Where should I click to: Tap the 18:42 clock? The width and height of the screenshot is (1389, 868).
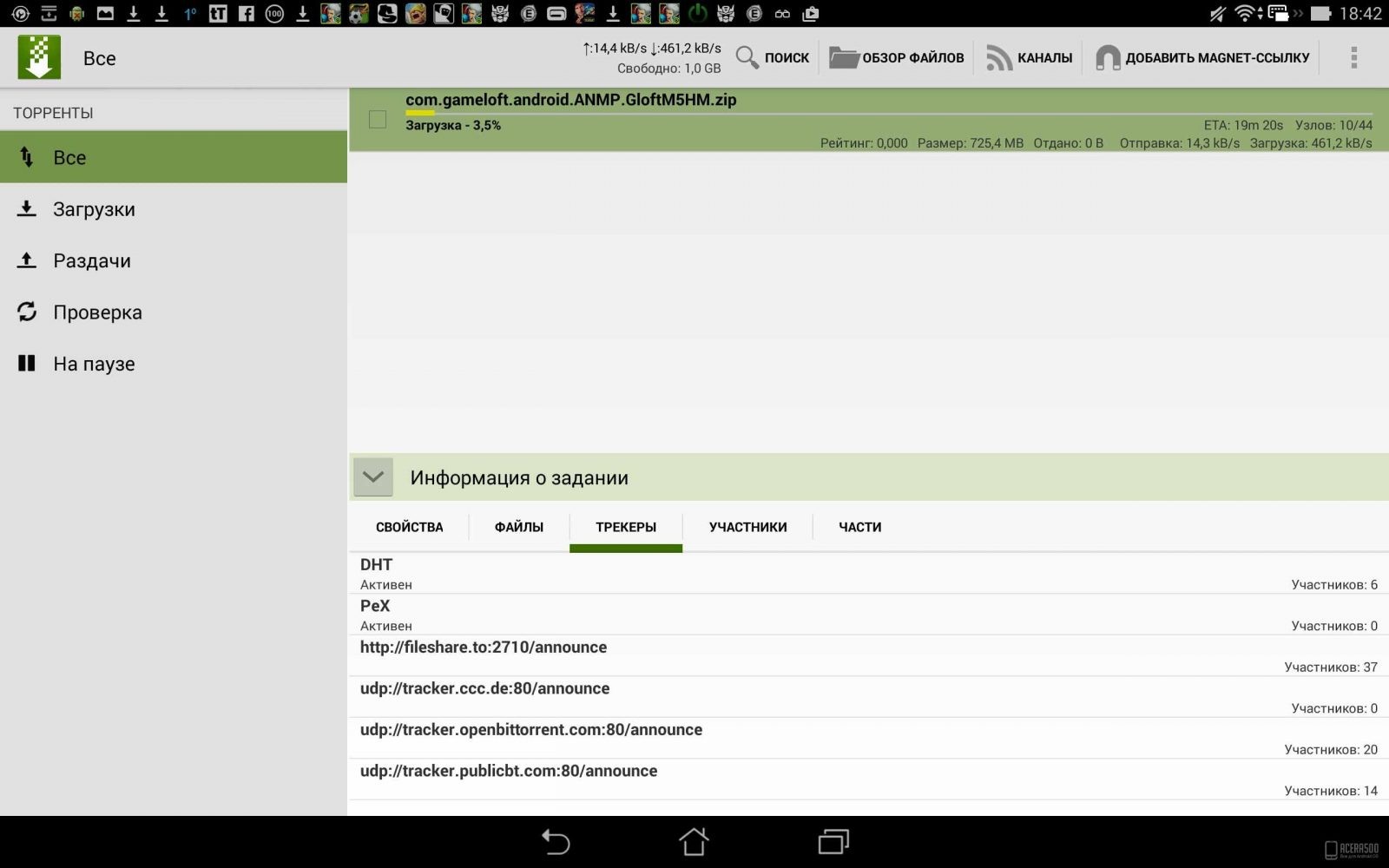(1360, 13)
